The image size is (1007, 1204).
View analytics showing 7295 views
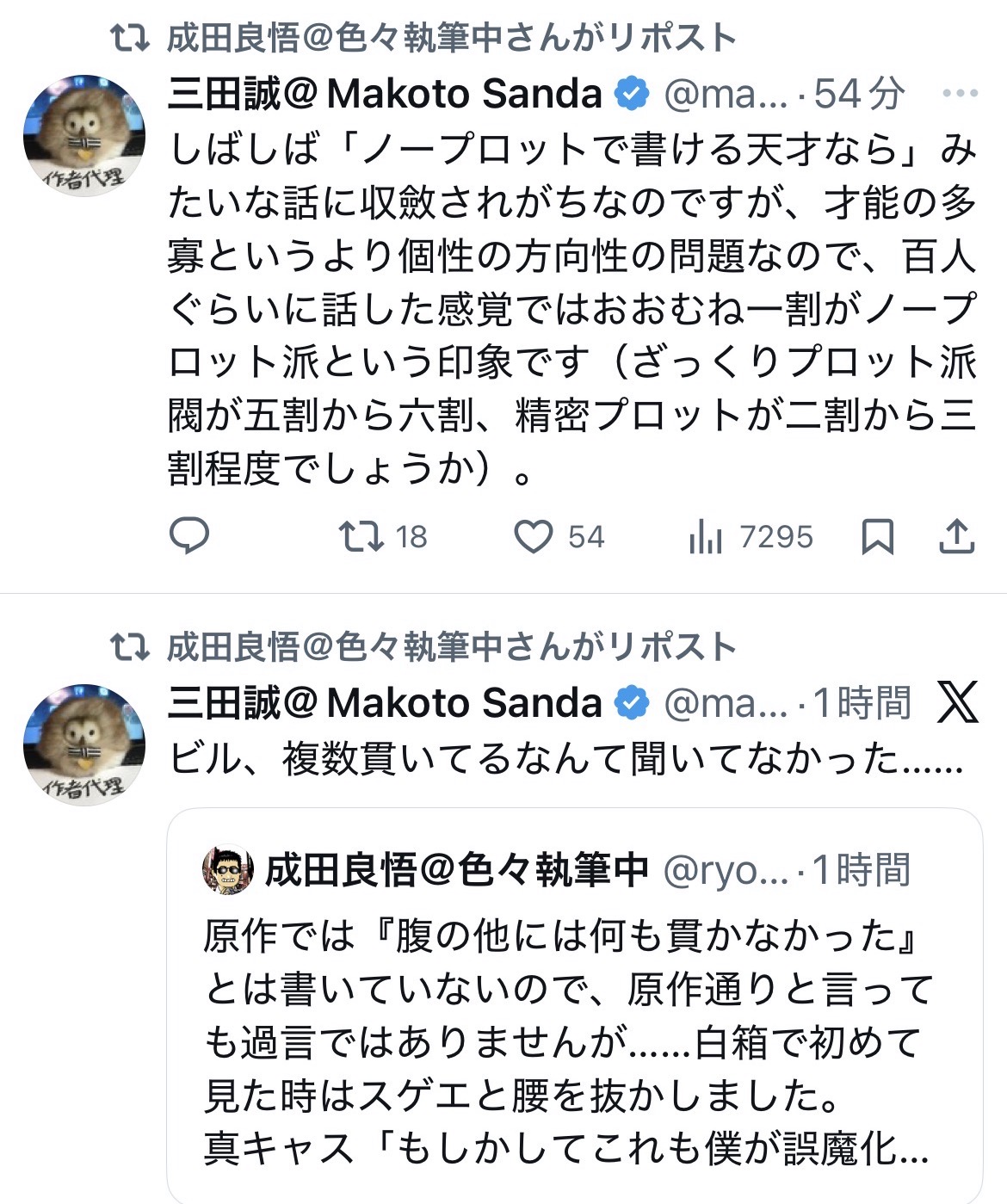706,537
